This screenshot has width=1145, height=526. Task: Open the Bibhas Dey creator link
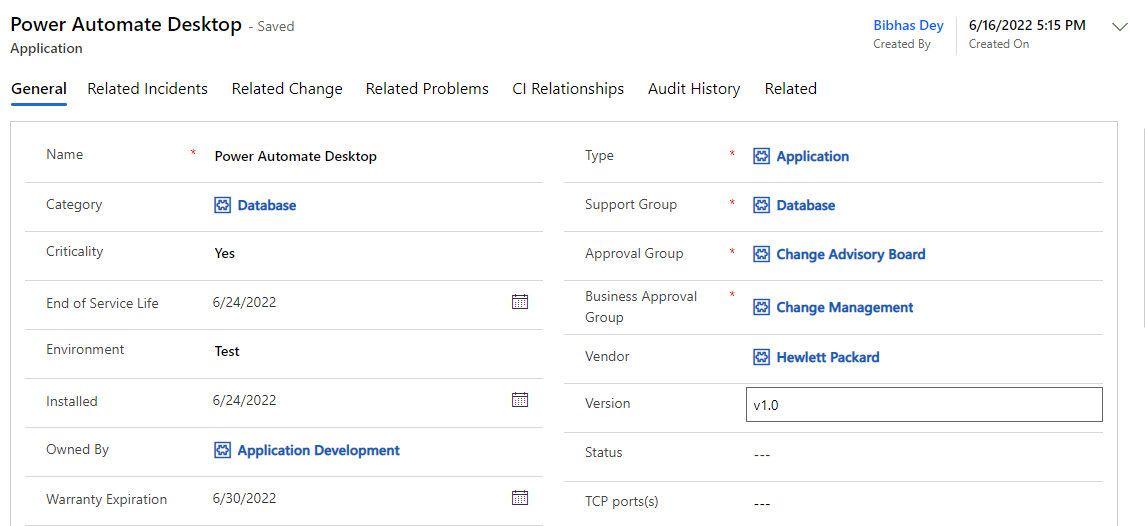pyautogui.click(x=908, y=26)
